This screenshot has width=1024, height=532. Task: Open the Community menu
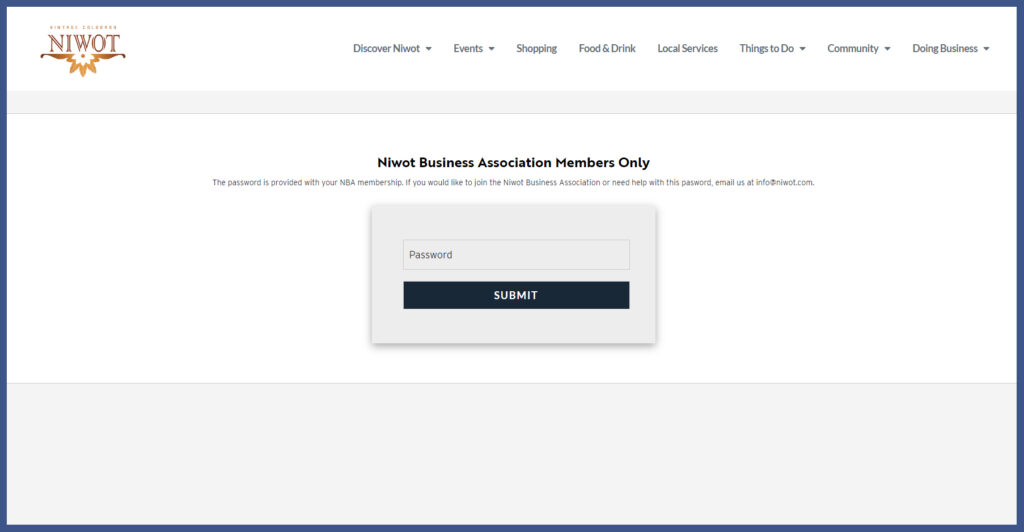(852, 48)
